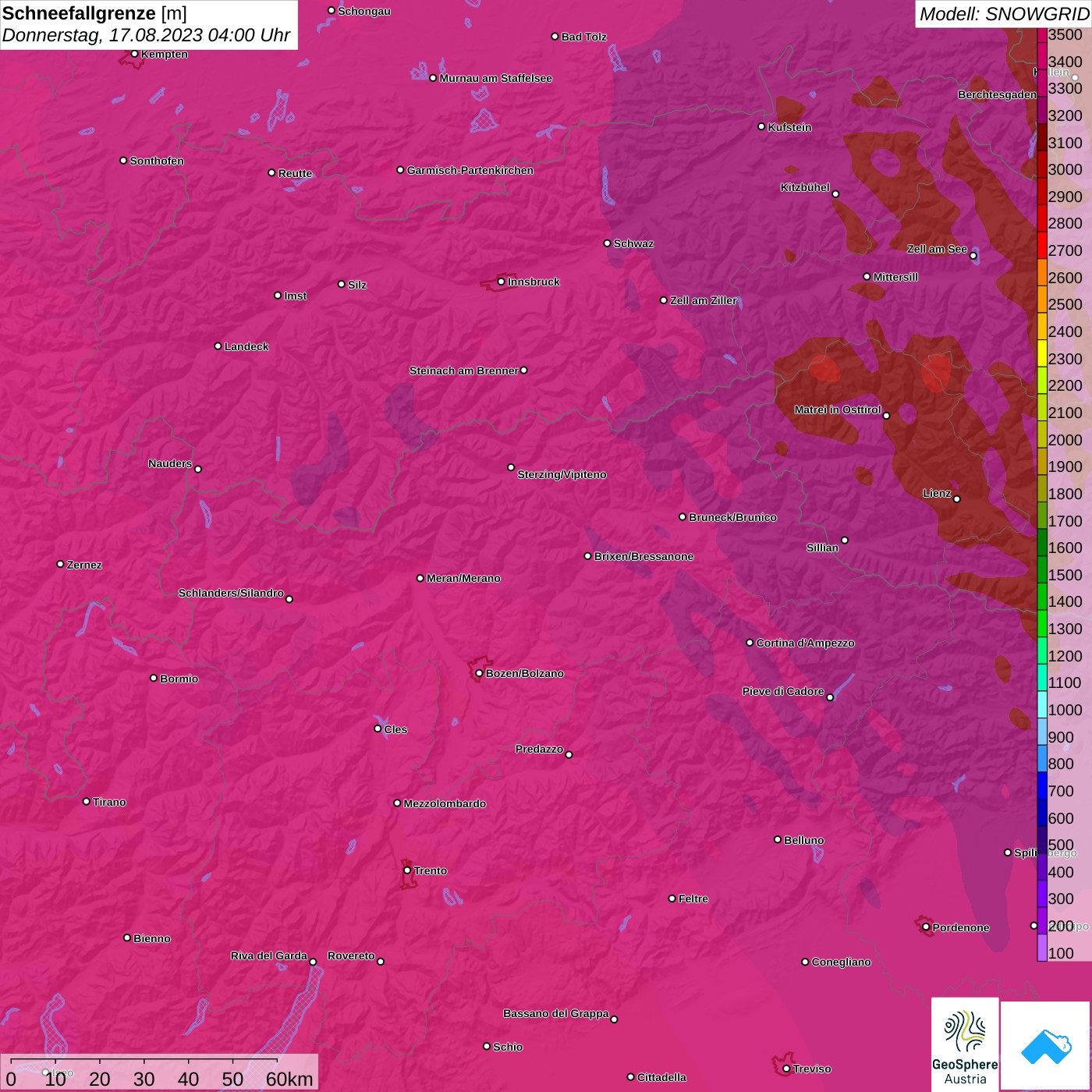Click the blue 700 legend swatch

[1042, 785]
